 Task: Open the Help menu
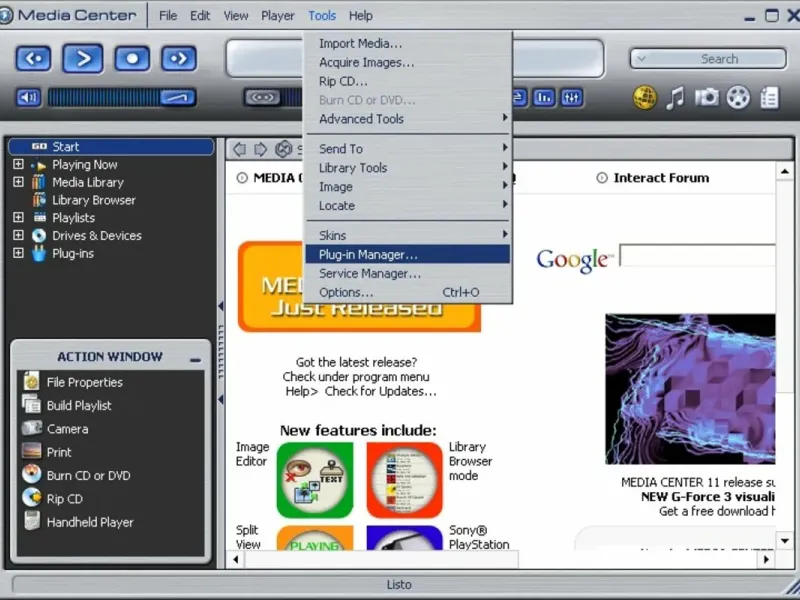pyautogui.click(x=361, y=16)
